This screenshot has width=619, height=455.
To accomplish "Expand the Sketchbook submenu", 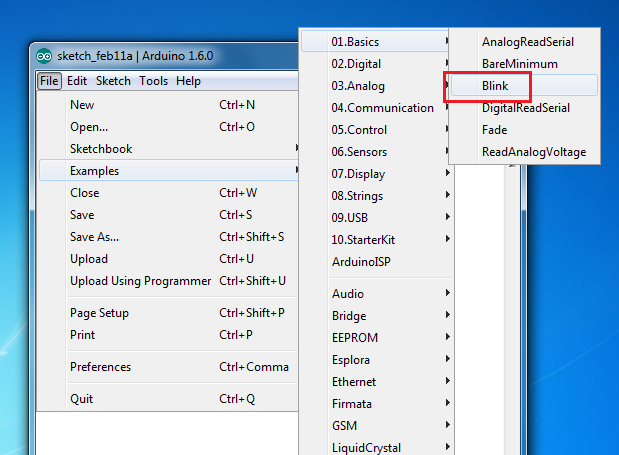I will pos(169,149).
